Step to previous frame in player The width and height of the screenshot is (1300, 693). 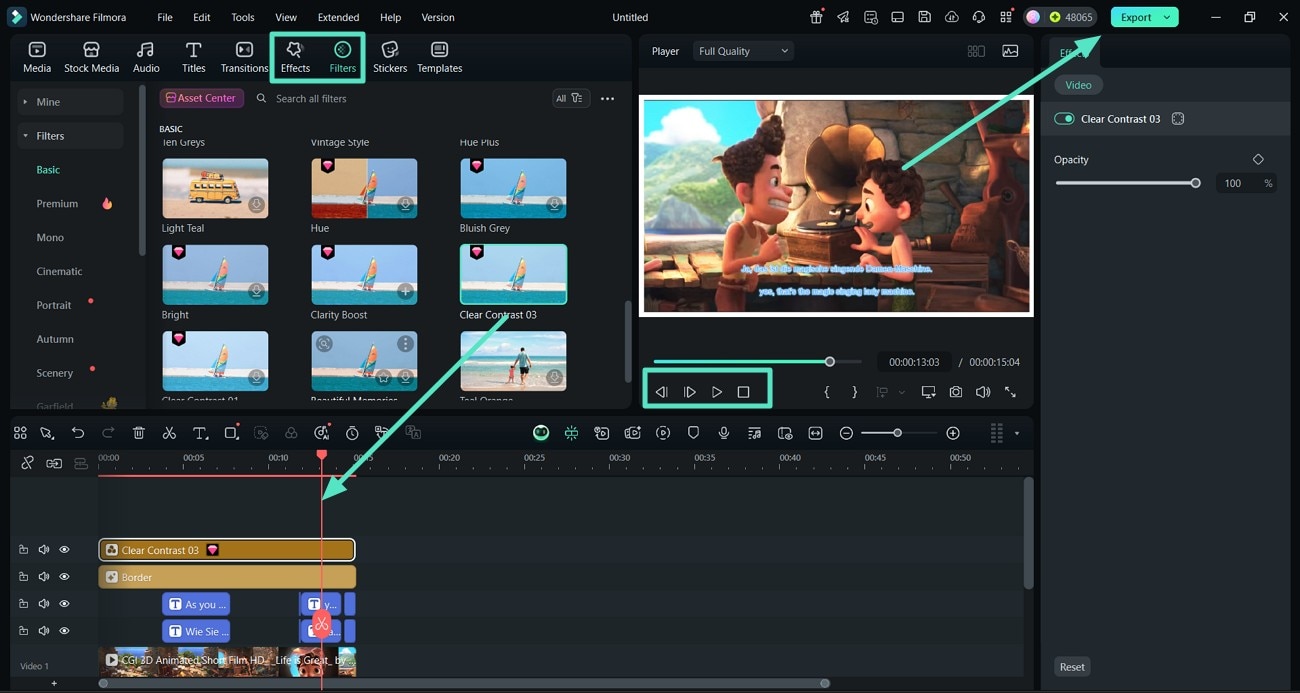tap(661, 392)
